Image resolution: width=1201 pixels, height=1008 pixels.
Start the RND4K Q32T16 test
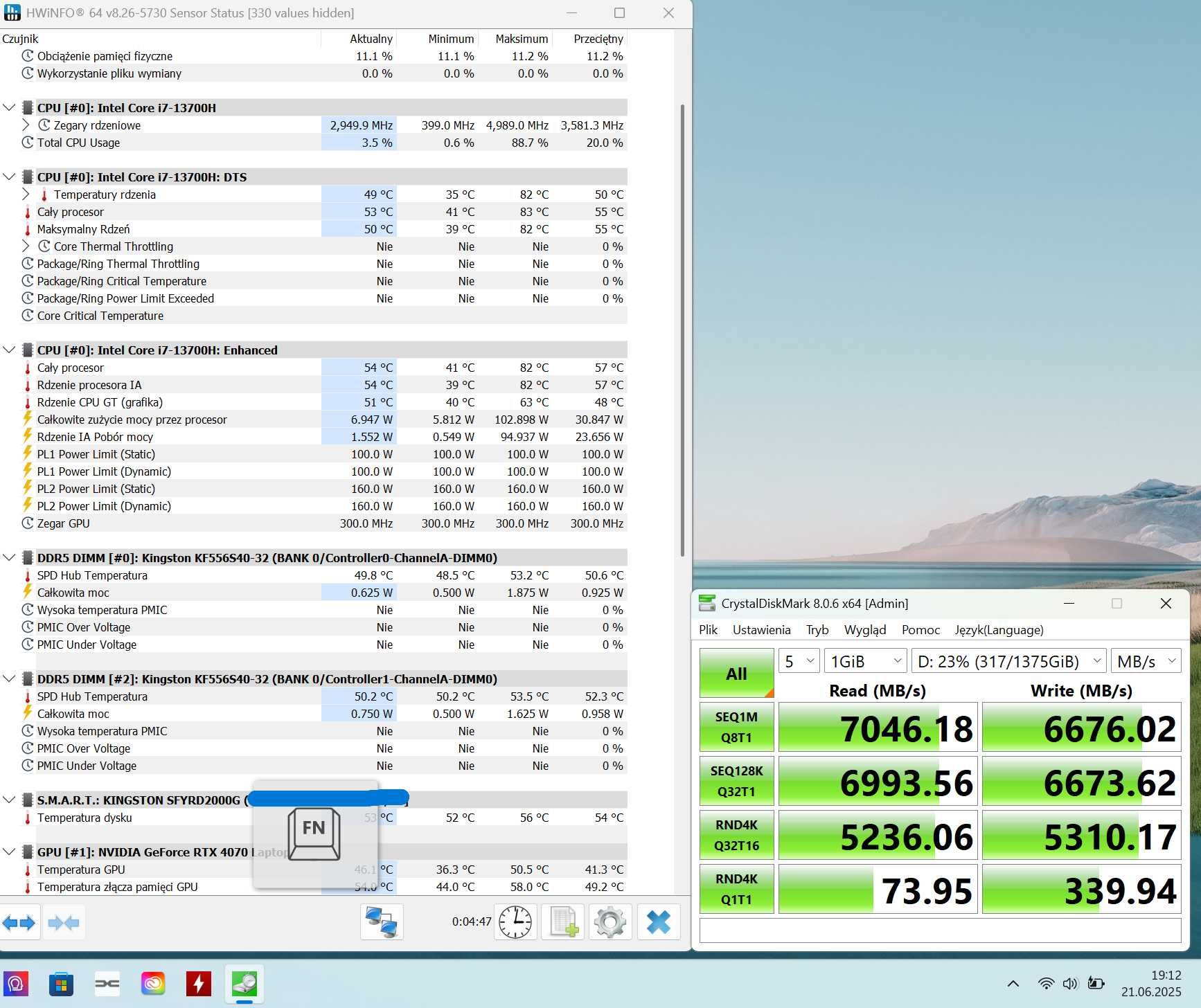pyautogui.click(x=736, y=835)
